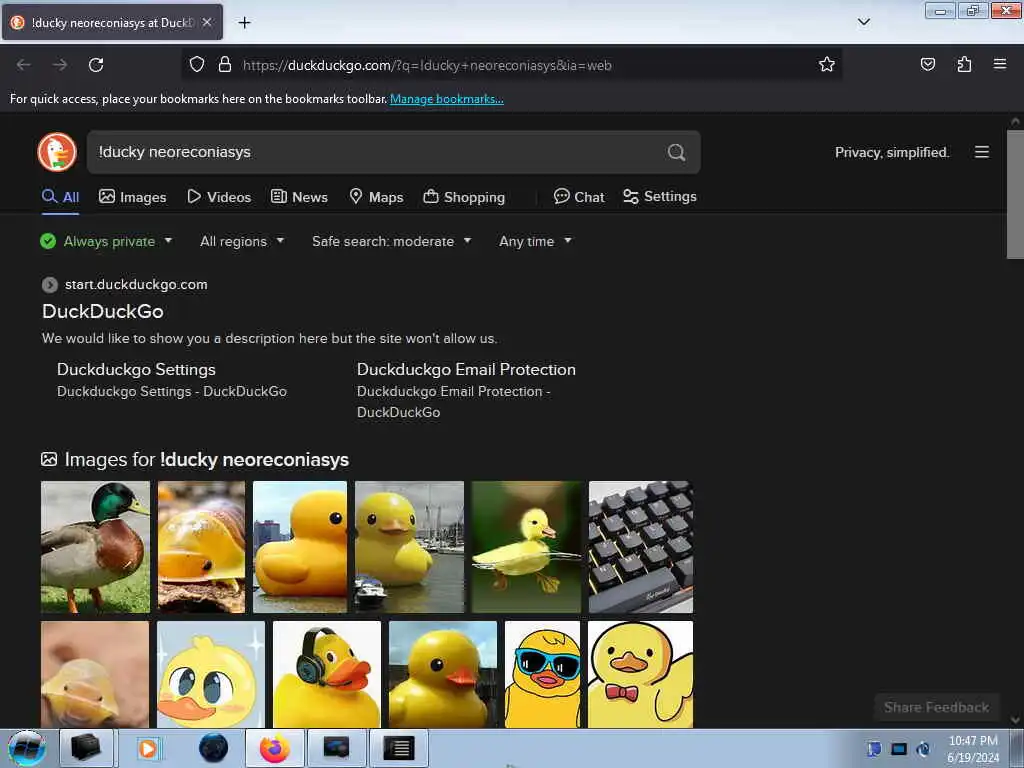The height and width of the screenshot is (768, 1024).
Task: Open the All regions dropdown
Action: coord(242,241)
